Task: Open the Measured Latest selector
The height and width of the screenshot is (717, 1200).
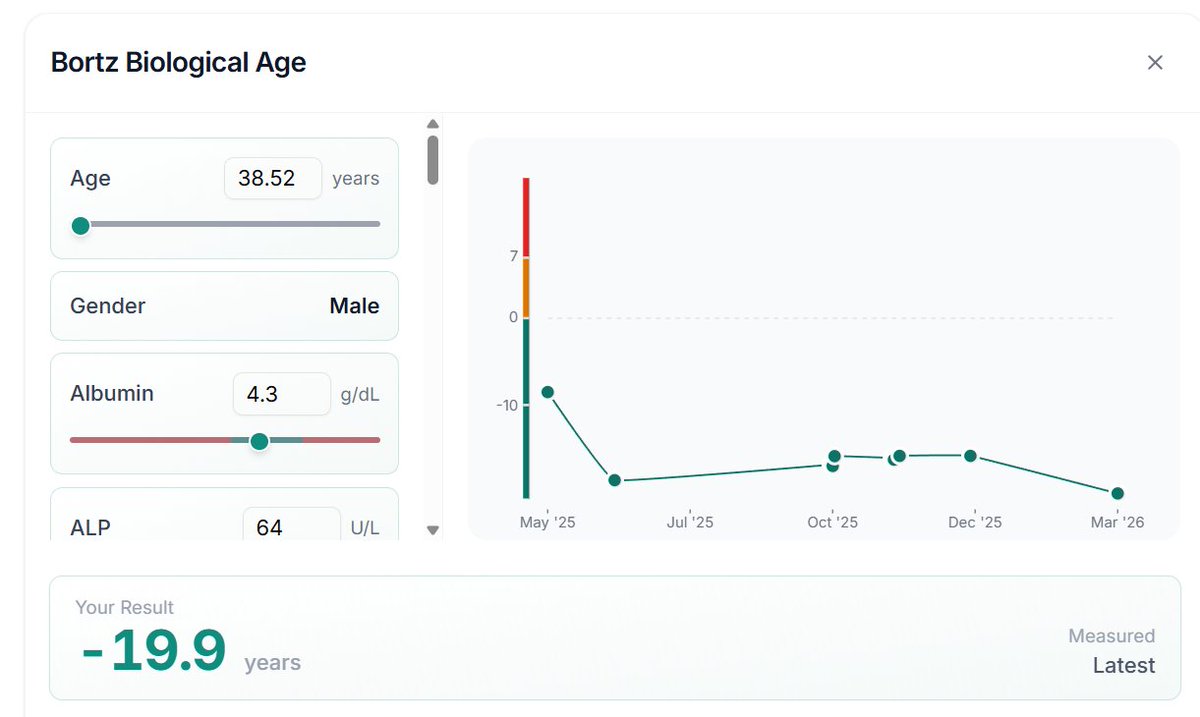Action: [x=1111, y=651]
